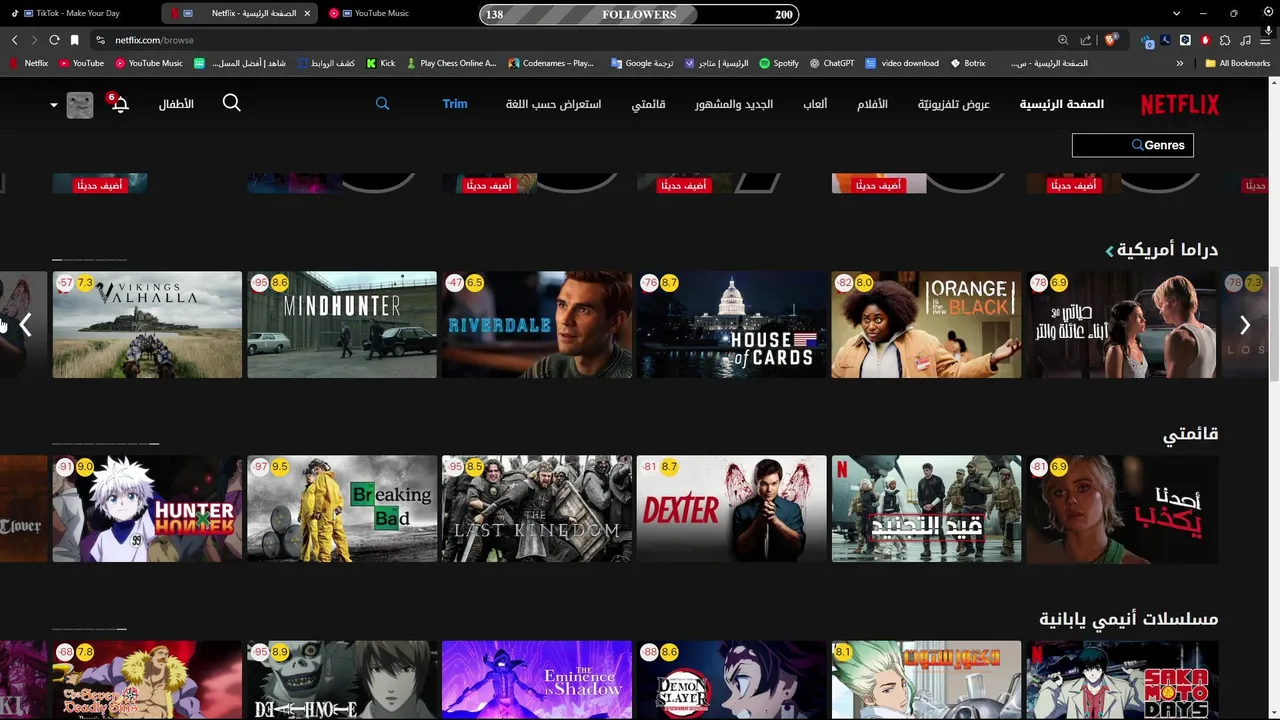Click the Netflix logo
The image size is (1280, 720).
coord(1180,104)
